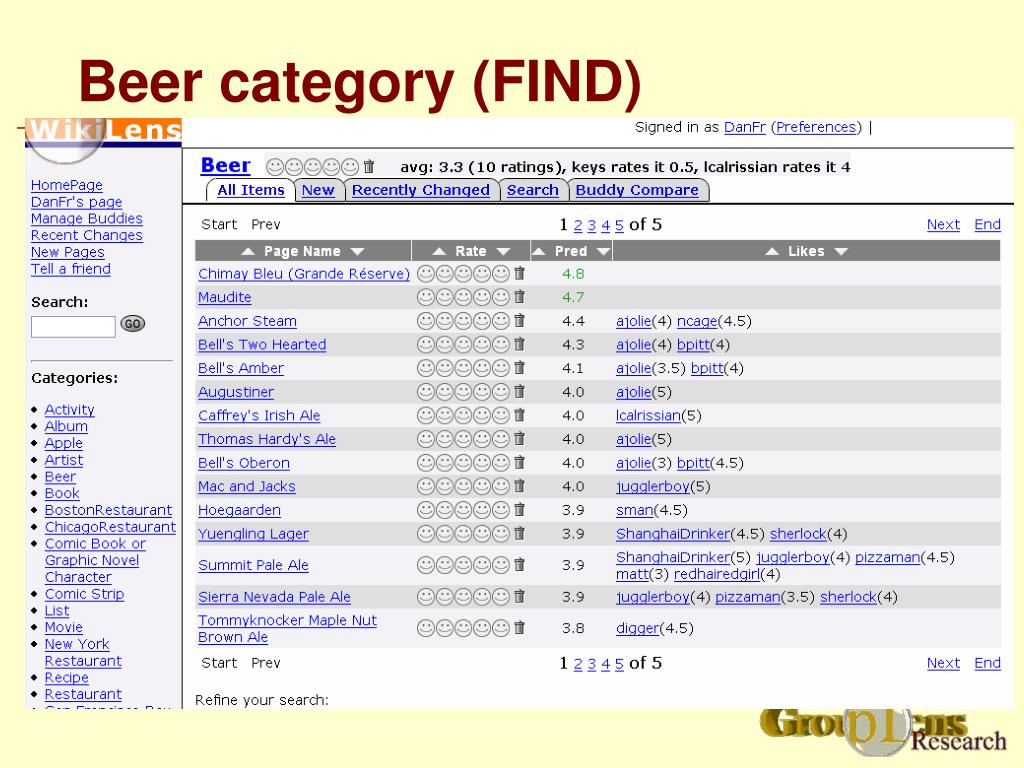Viewport: 1024px width, 768px height.
Task: Rate Augustiner with the fourth smiley
Action: (x=482, y=391)
